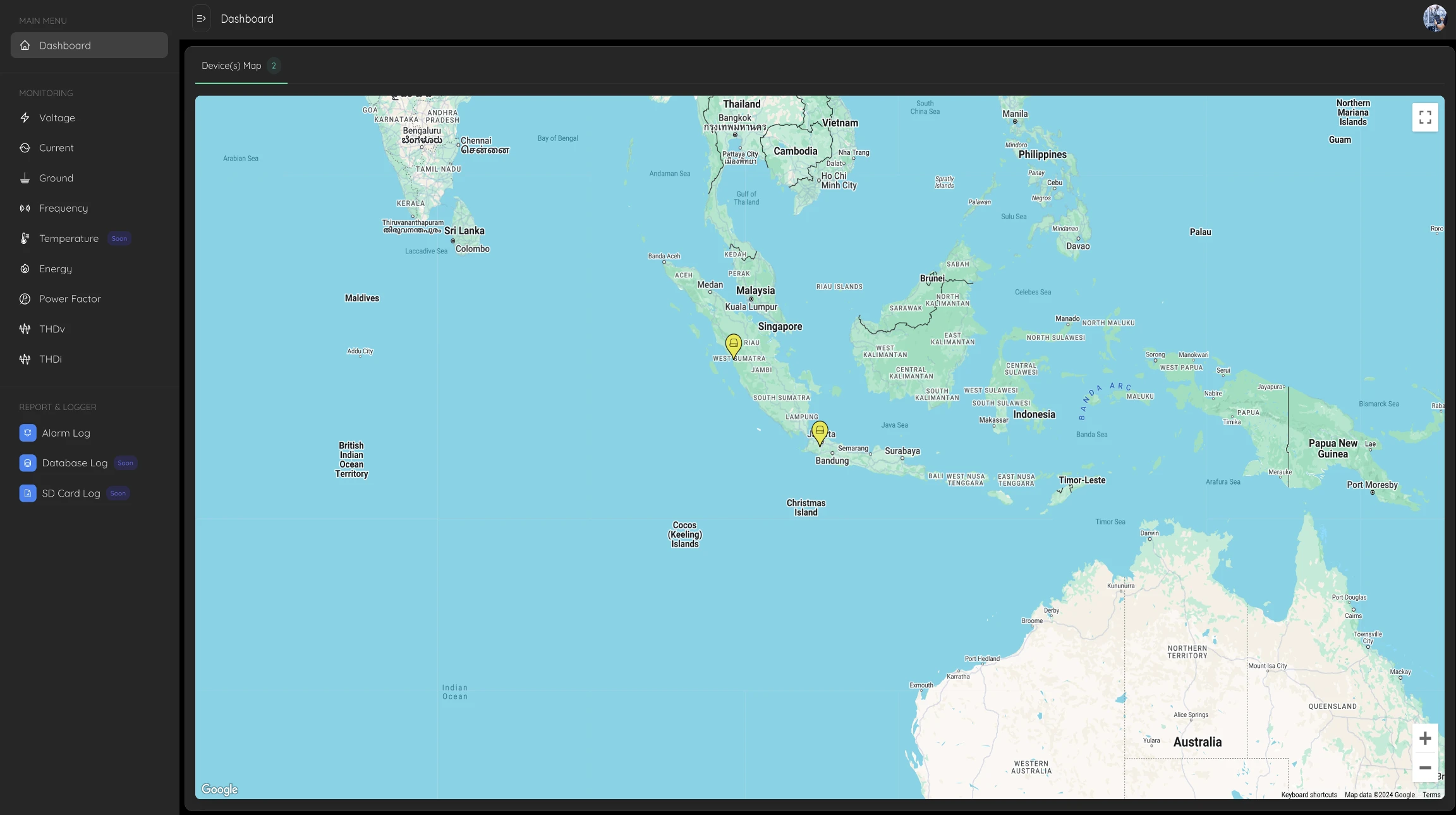Viewport: 1456px width, 815px height.
Task: Select the Ground menu icon
Action: pyautogui.click(x=25, y=178)
